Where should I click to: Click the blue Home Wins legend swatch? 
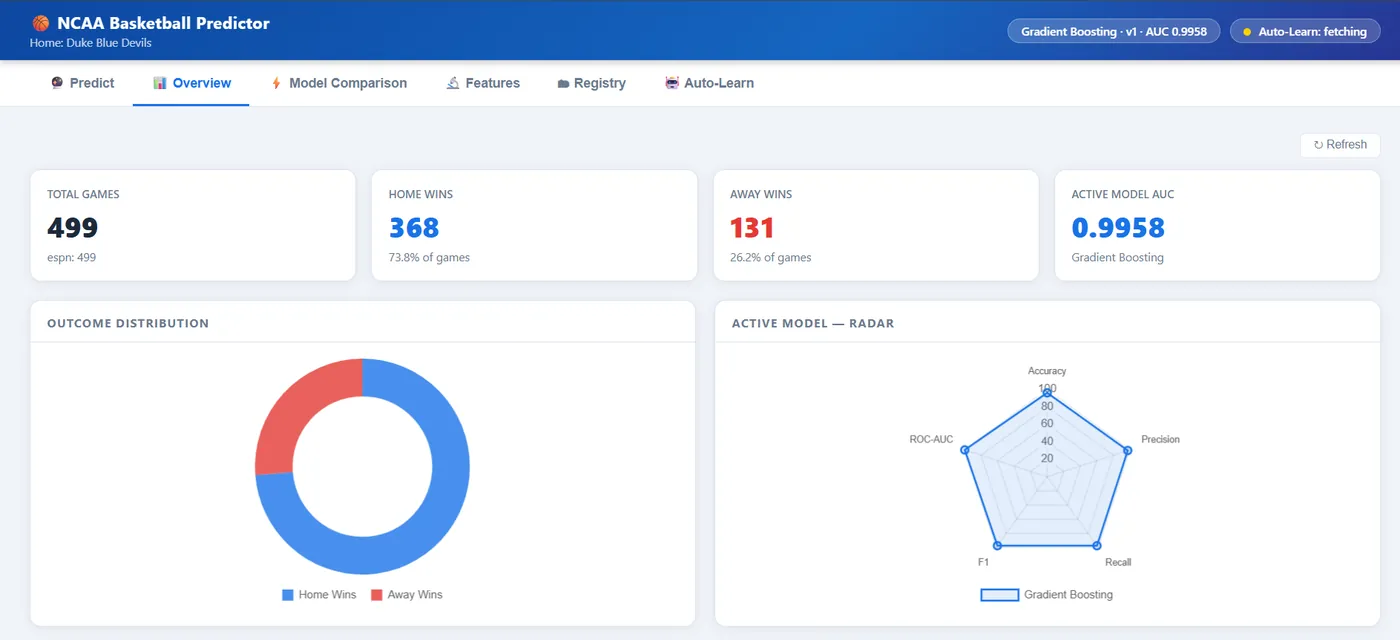pyautogui.click(x=288, y=595)
